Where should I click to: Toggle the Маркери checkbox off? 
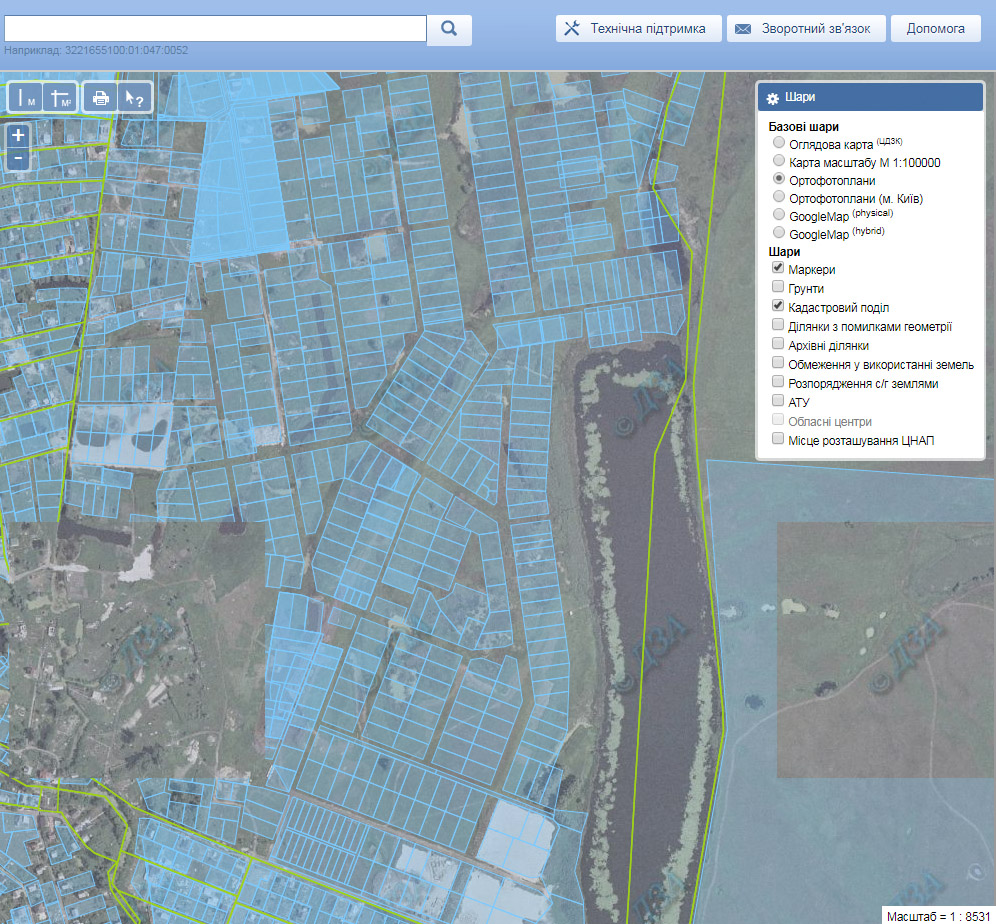coord(777,267)
